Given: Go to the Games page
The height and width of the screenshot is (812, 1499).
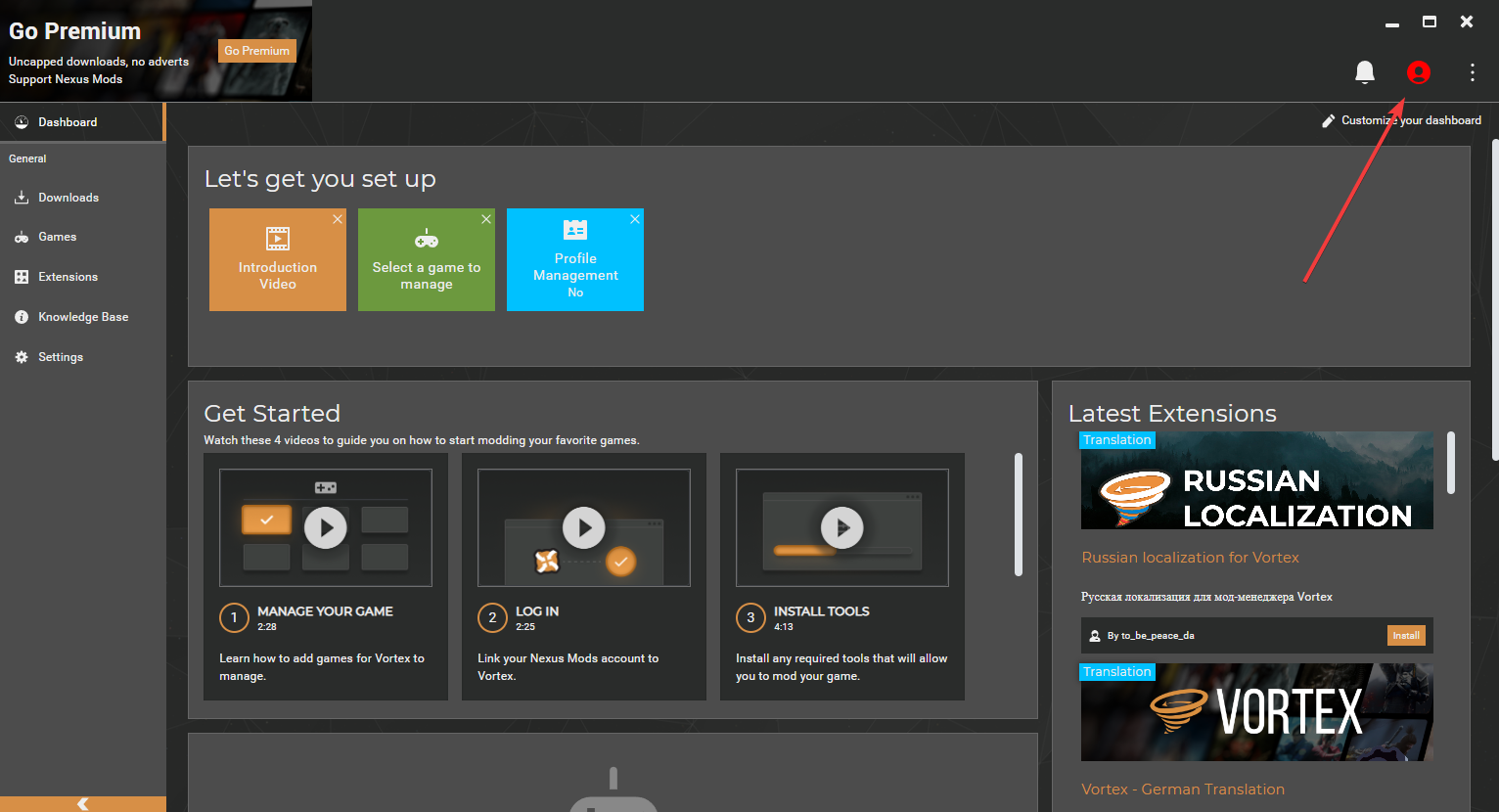Looking at the screenshot, I should click(57, 237).
